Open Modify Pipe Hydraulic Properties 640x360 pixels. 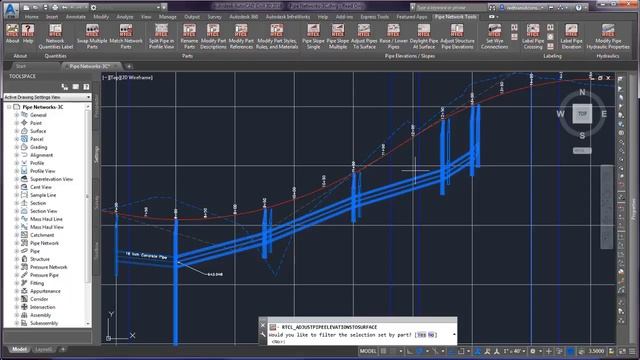(608, 36)
